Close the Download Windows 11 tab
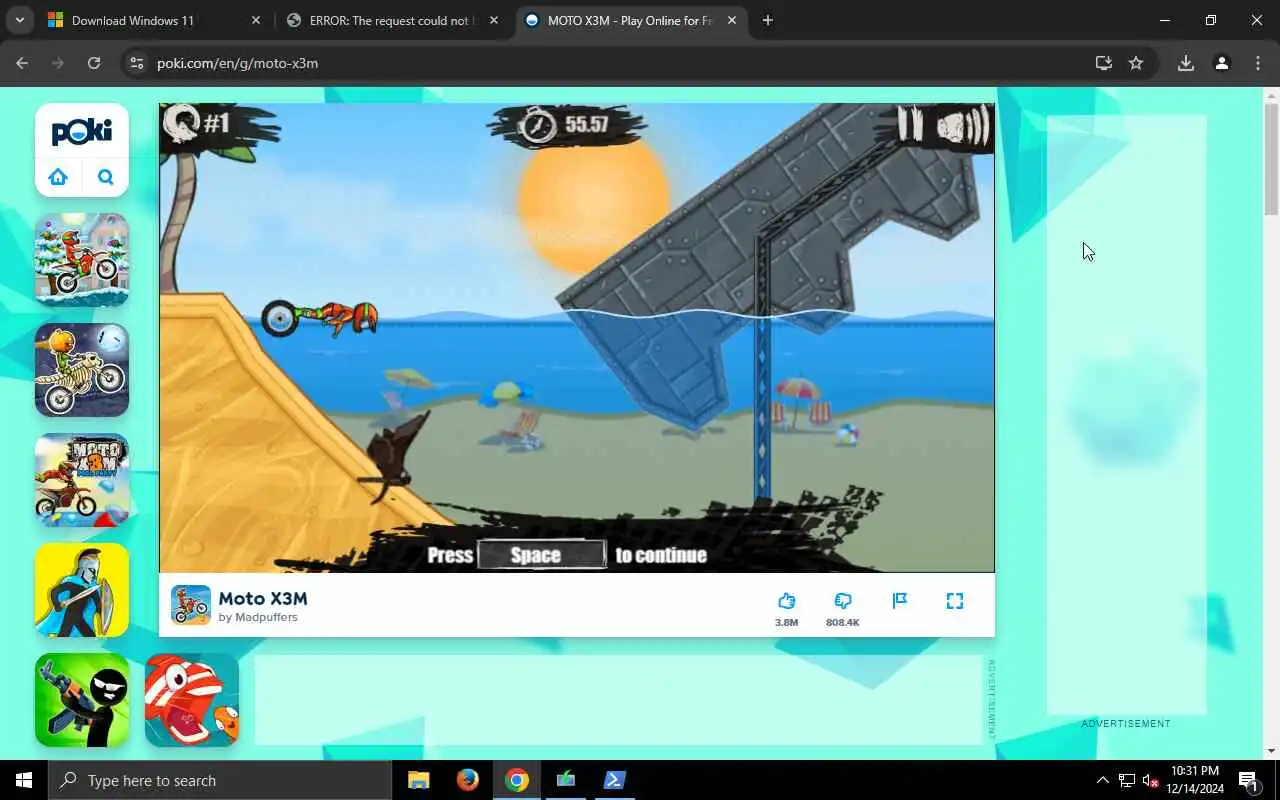1280x800 pixels. [x=255, y=20]
